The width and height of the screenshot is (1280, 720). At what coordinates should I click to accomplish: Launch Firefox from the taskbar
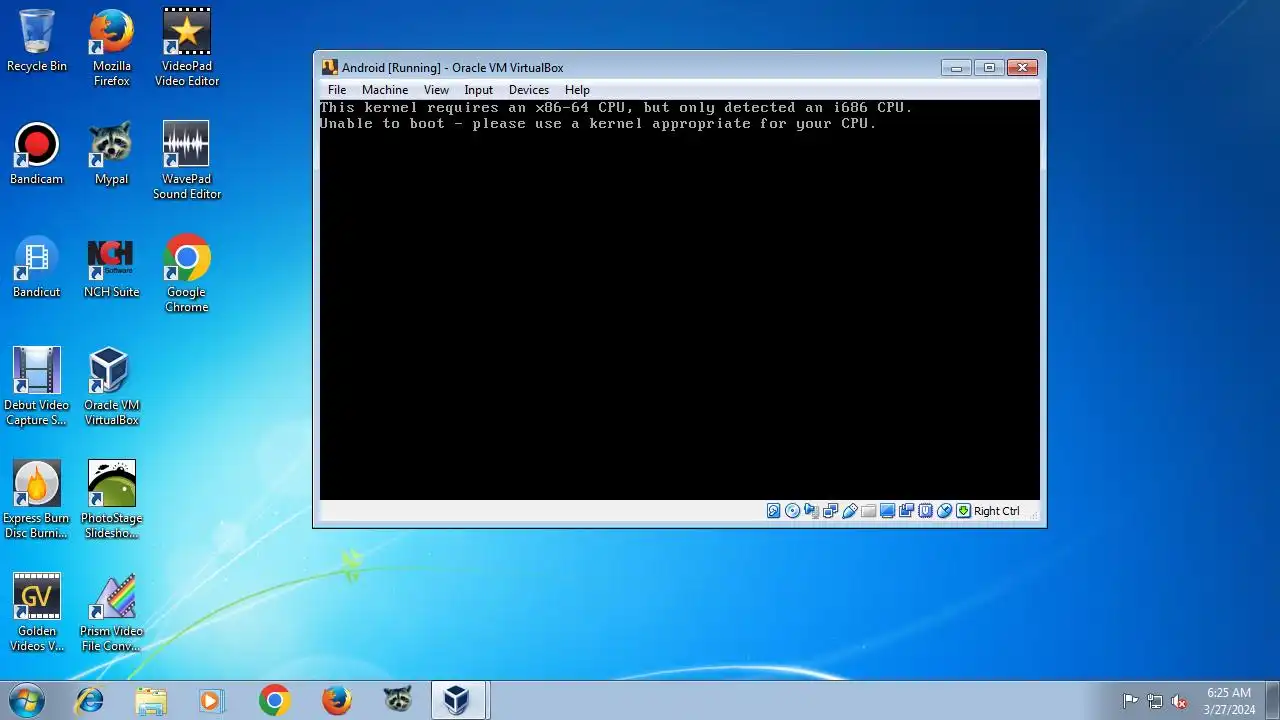click(336, 701)
